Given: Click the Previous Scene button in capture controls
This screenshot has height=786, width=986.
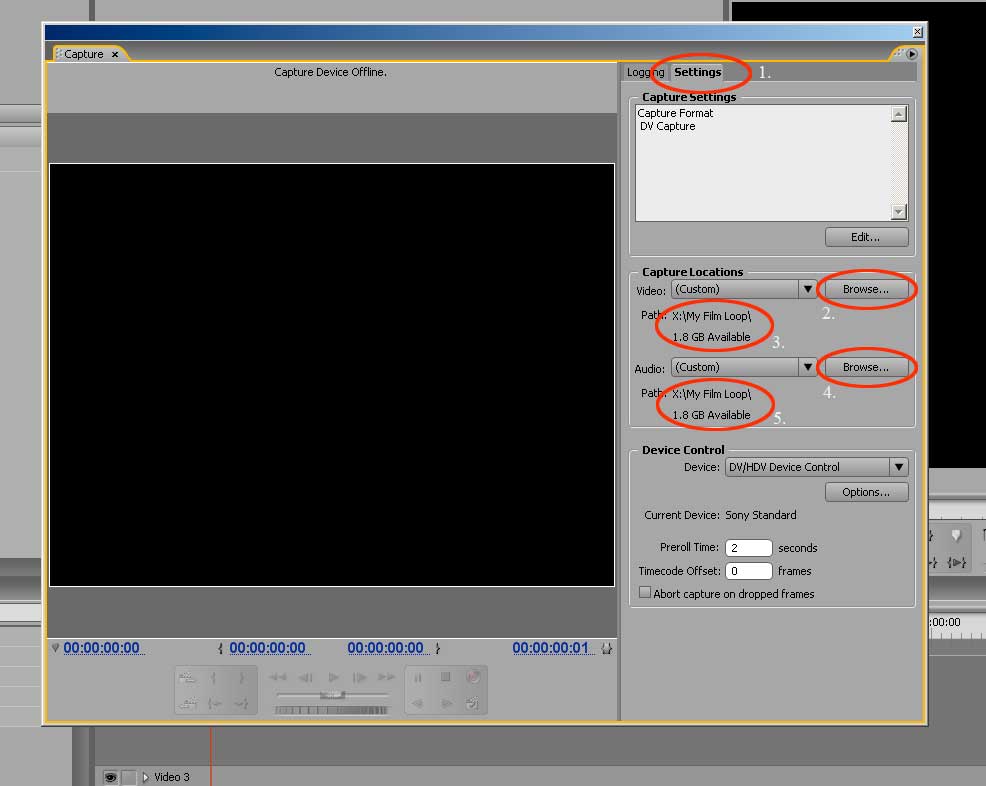Looking at the screenshot, I should click(x=187, y=703).
